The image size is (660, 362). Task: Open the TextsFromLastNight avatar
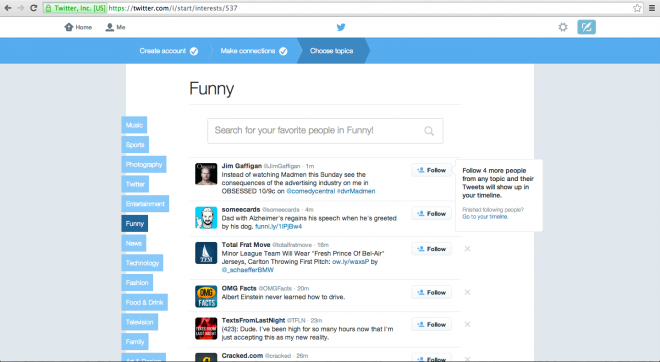(206, 328)
